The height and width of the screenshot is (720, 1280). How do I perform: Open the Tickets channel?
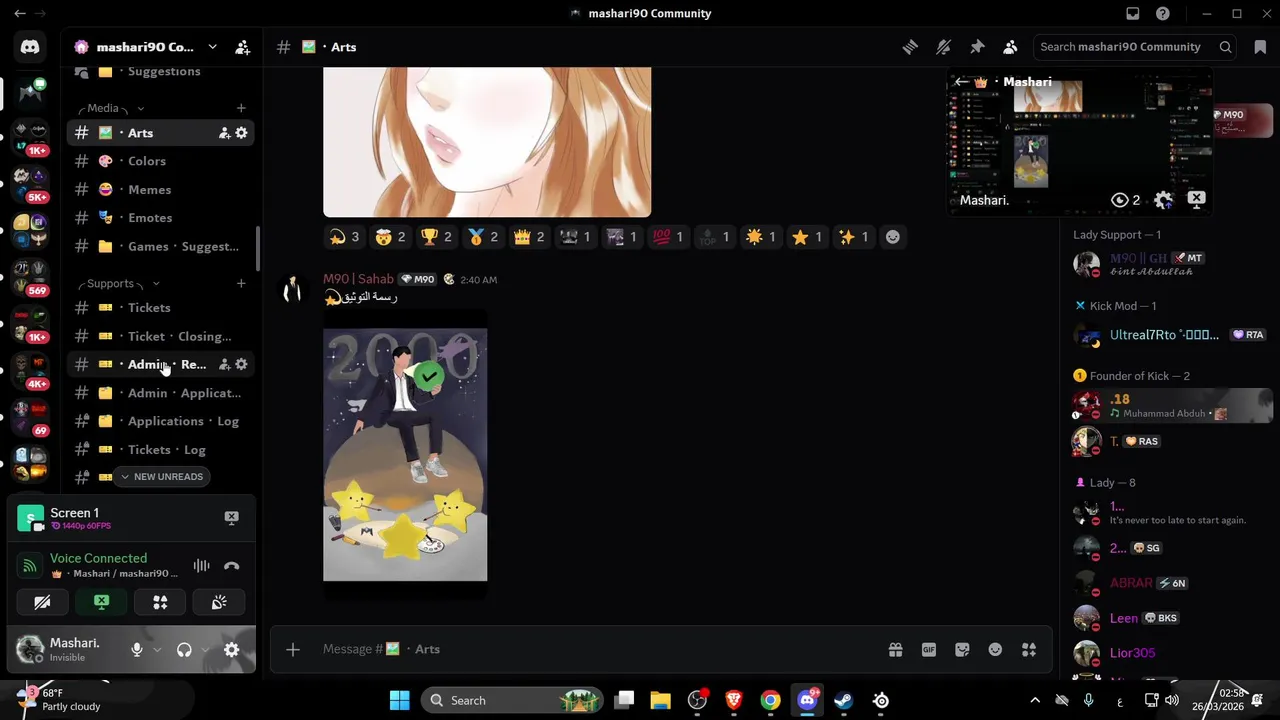160,308
